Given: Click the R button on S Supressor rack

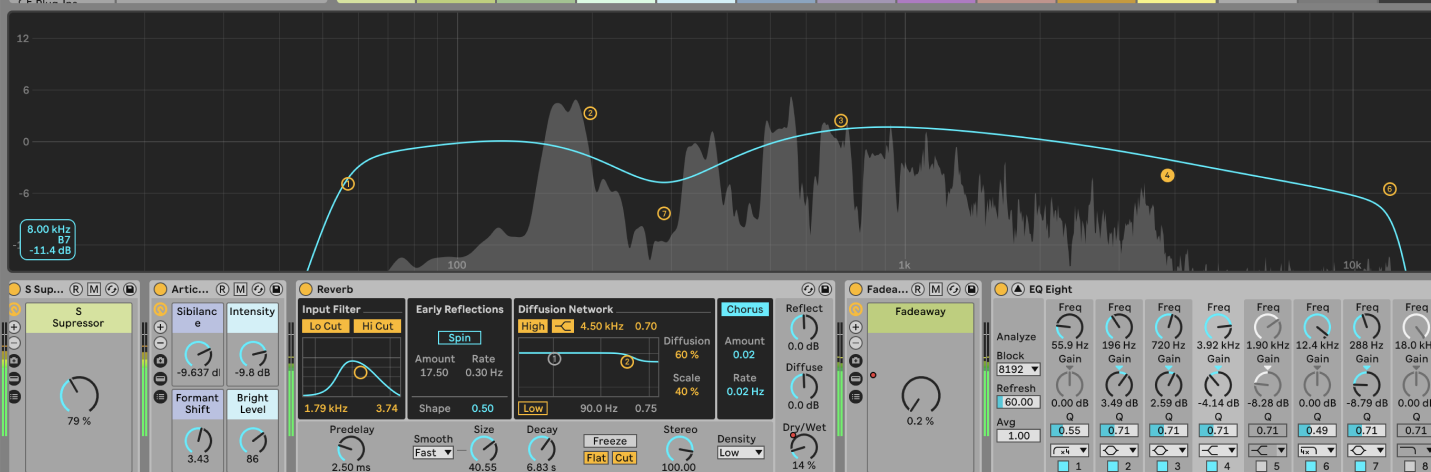Looking at the screenshot, I should coord(77,289).
